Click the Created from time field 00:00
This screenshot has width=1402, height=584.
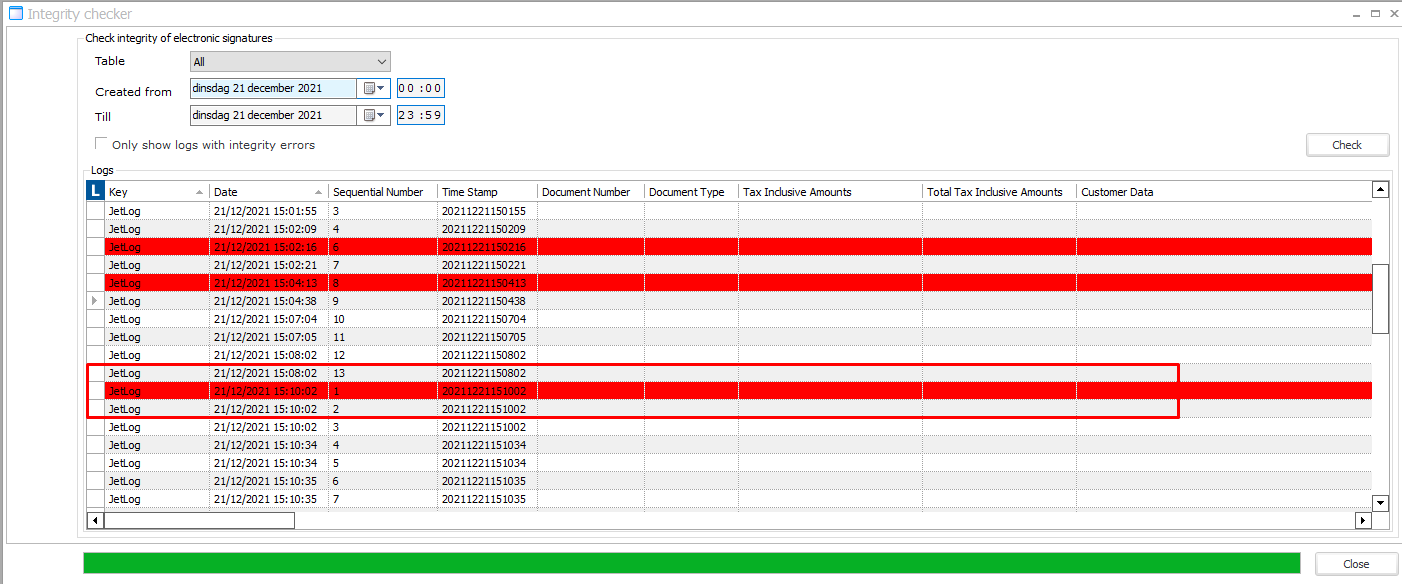(x=420, y=89)
